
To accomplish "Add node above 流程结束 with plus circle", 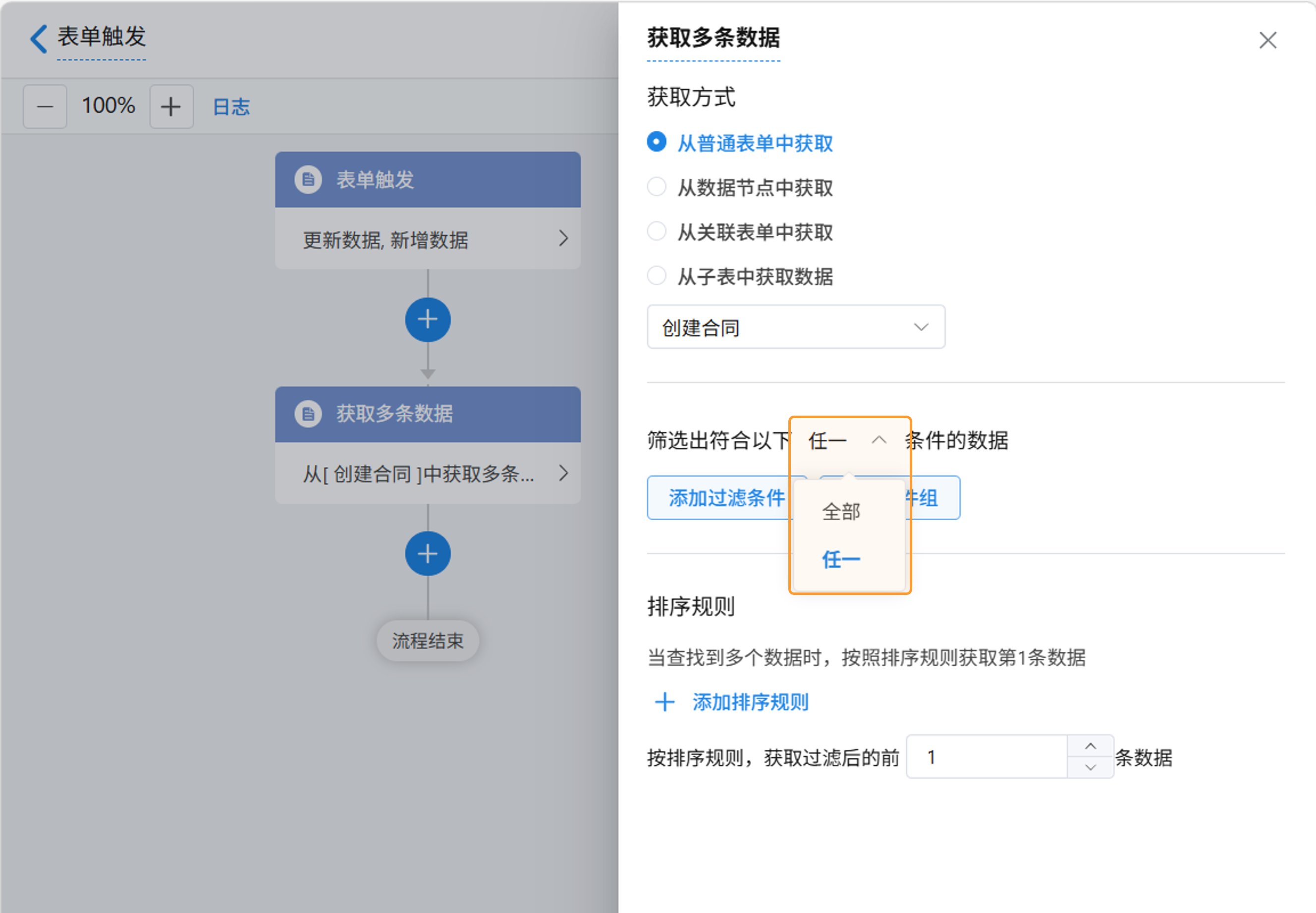I will tap(428, 553).
